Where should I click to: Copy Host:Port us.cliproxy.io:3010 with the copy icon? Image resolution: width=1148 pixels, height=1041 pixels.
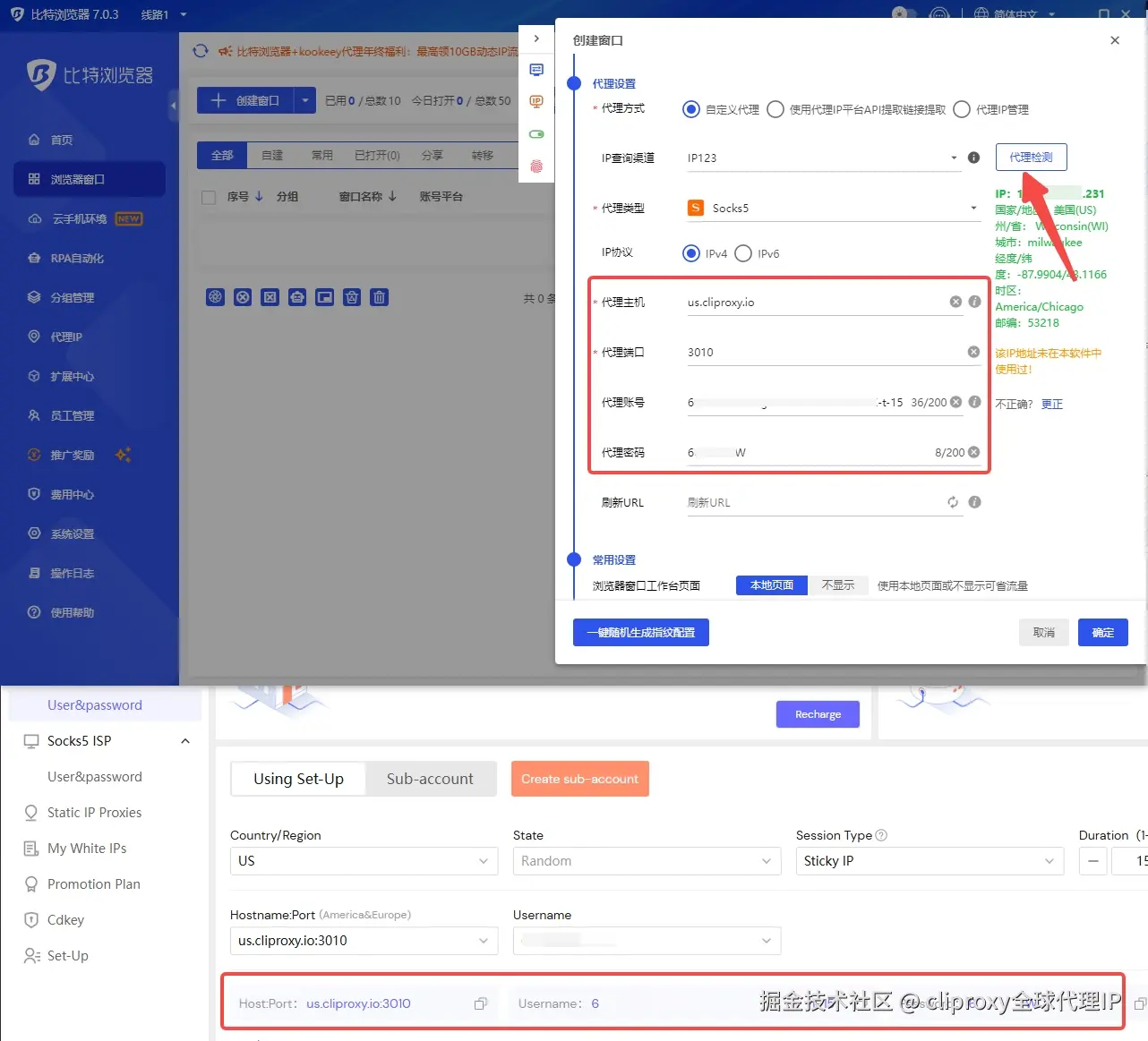[481, 1003]
